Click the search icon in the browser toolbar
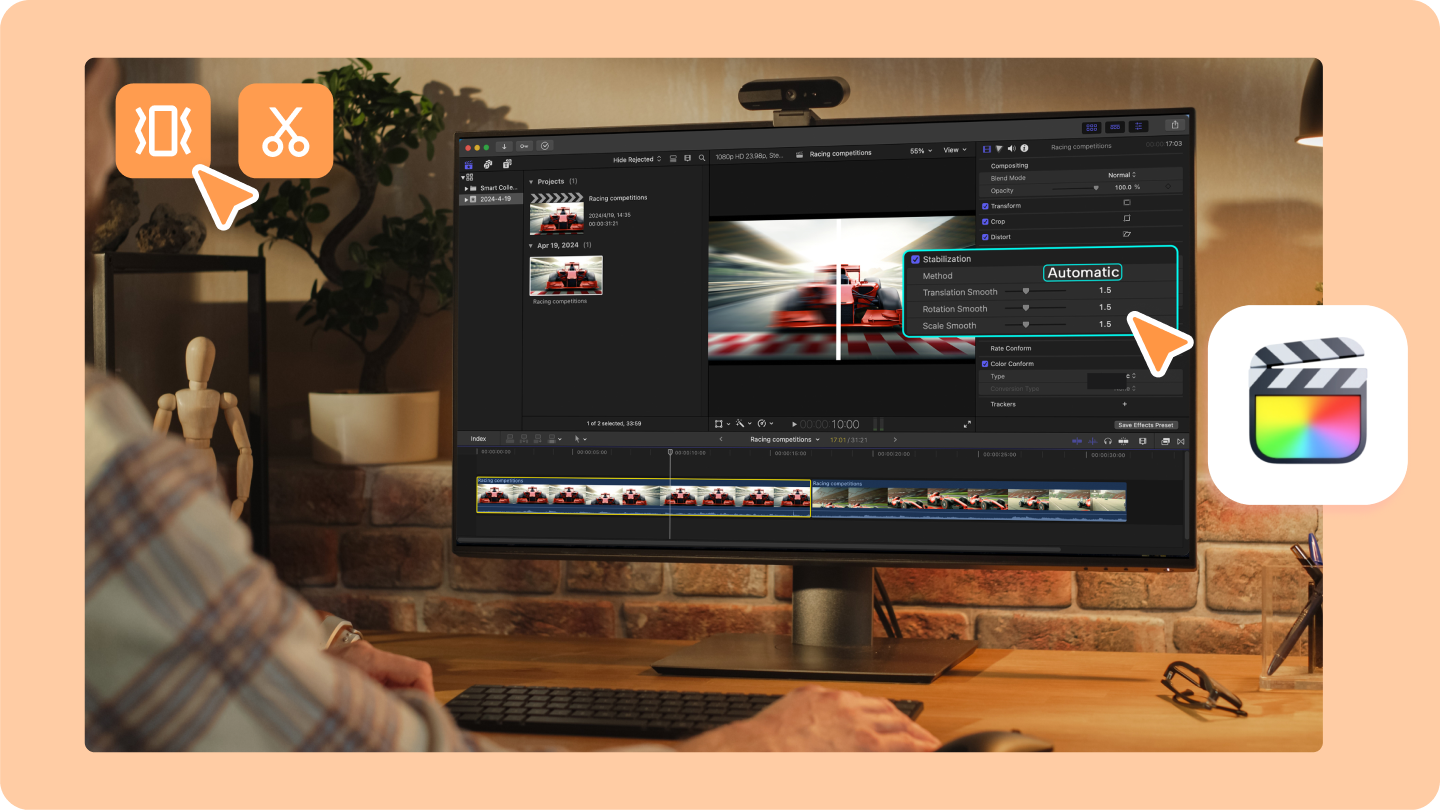 point(701,158)
